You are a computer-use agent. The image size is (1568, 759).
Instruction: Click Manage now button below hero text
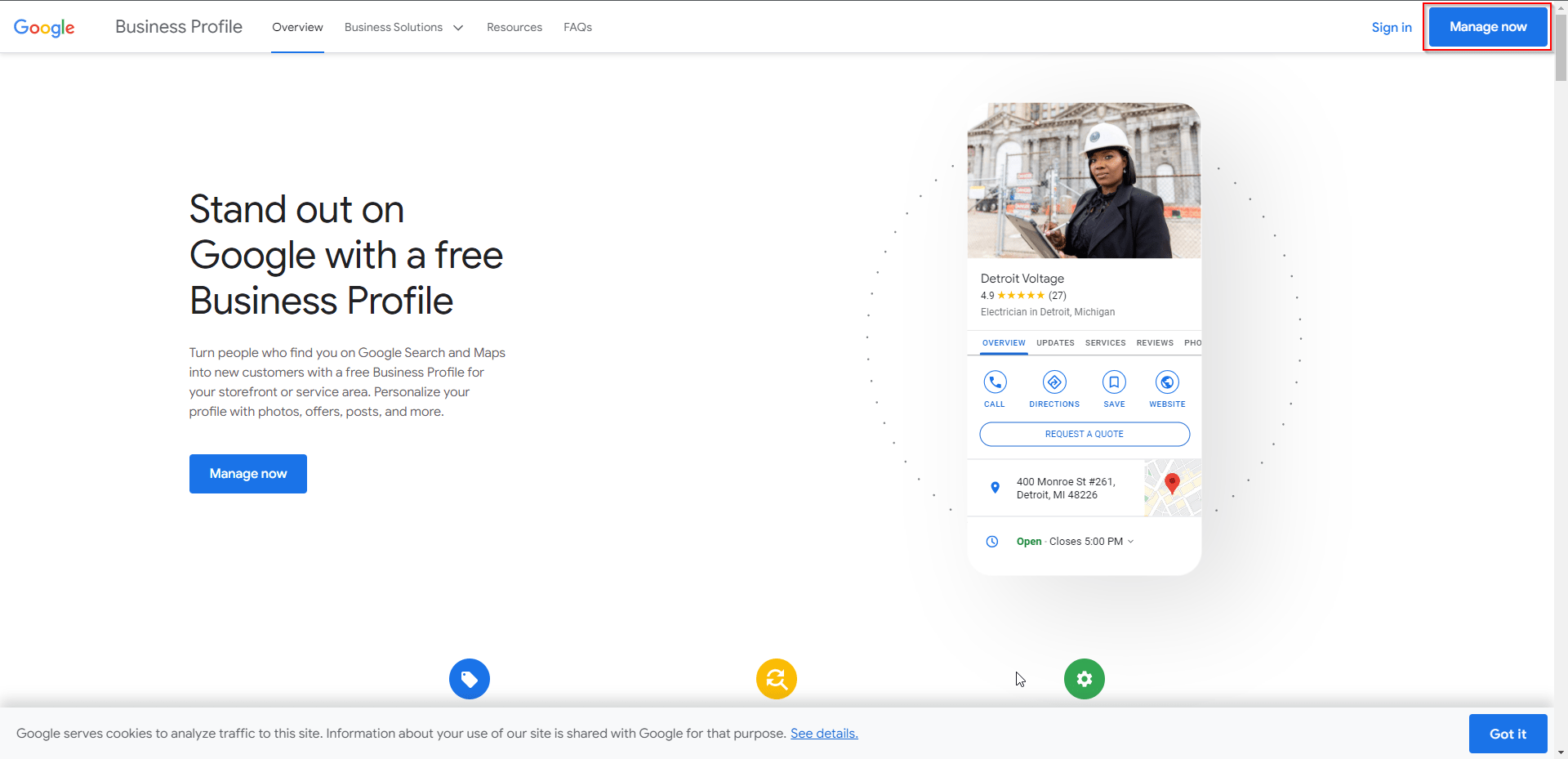pyautogui.click(x=248, y=474)
